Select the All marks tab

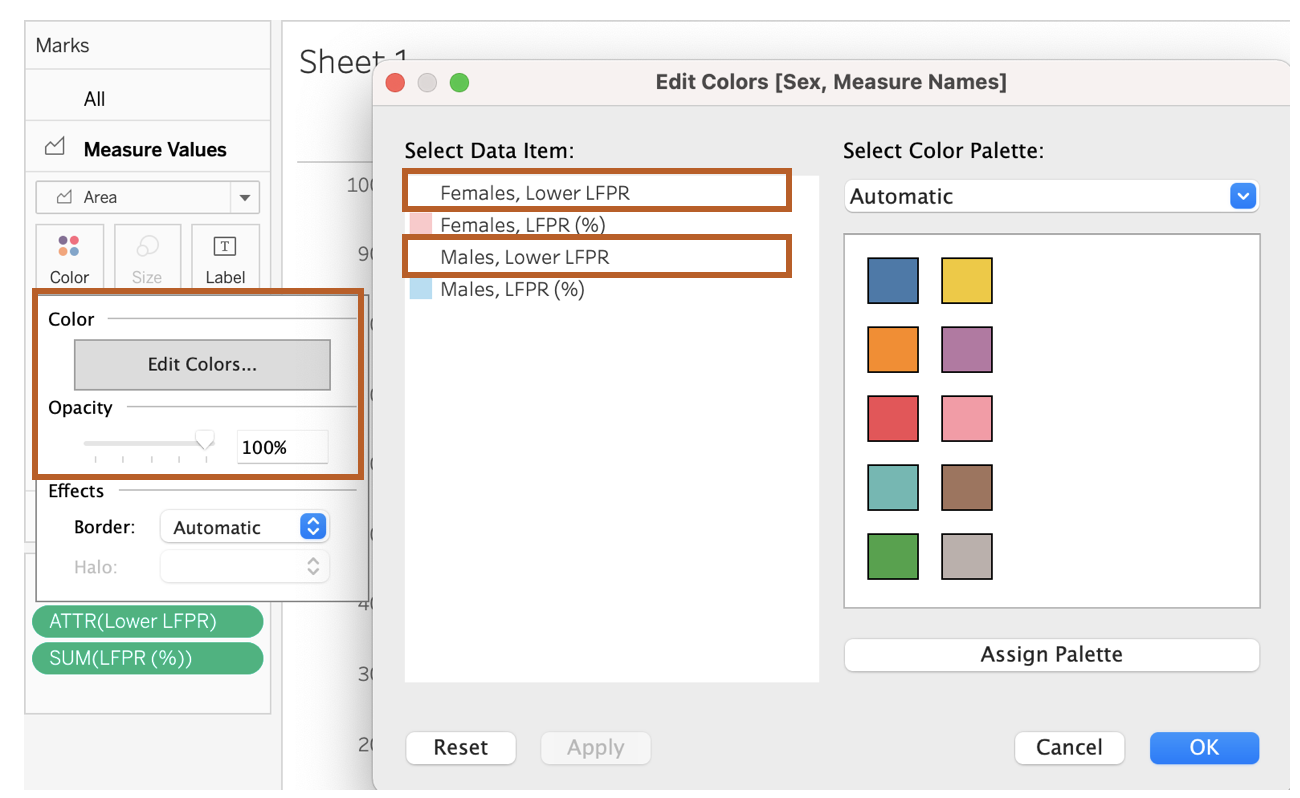point(95,99)
